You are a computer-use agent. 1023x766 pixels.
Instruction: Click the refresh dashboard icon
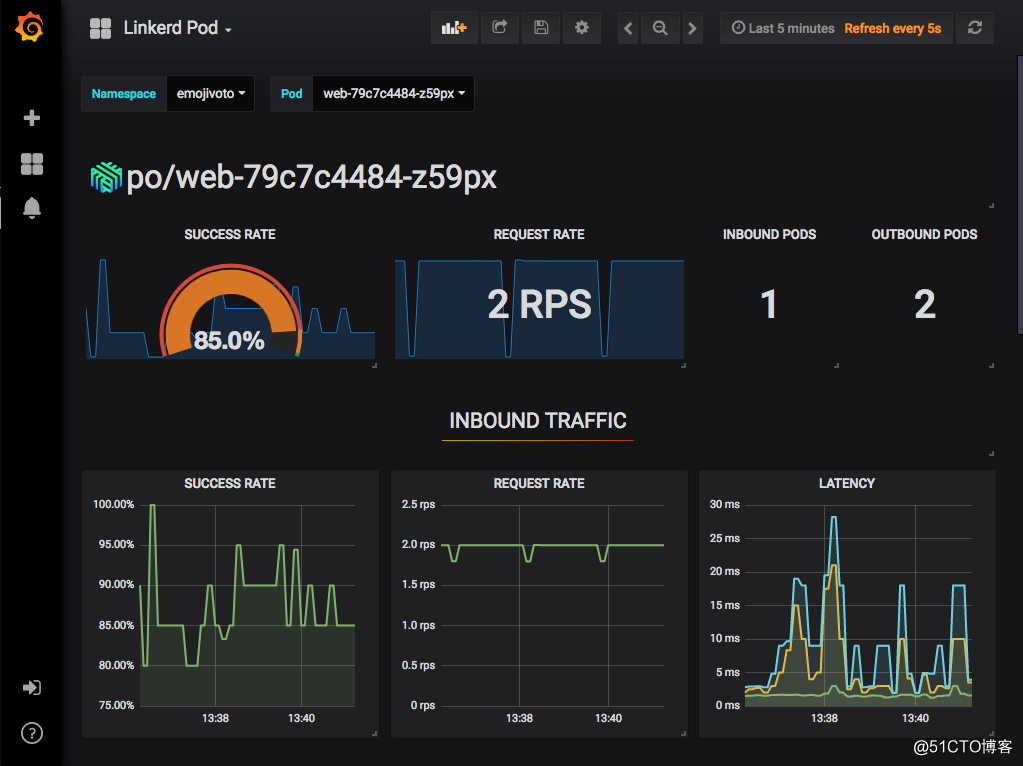(975, 28)
